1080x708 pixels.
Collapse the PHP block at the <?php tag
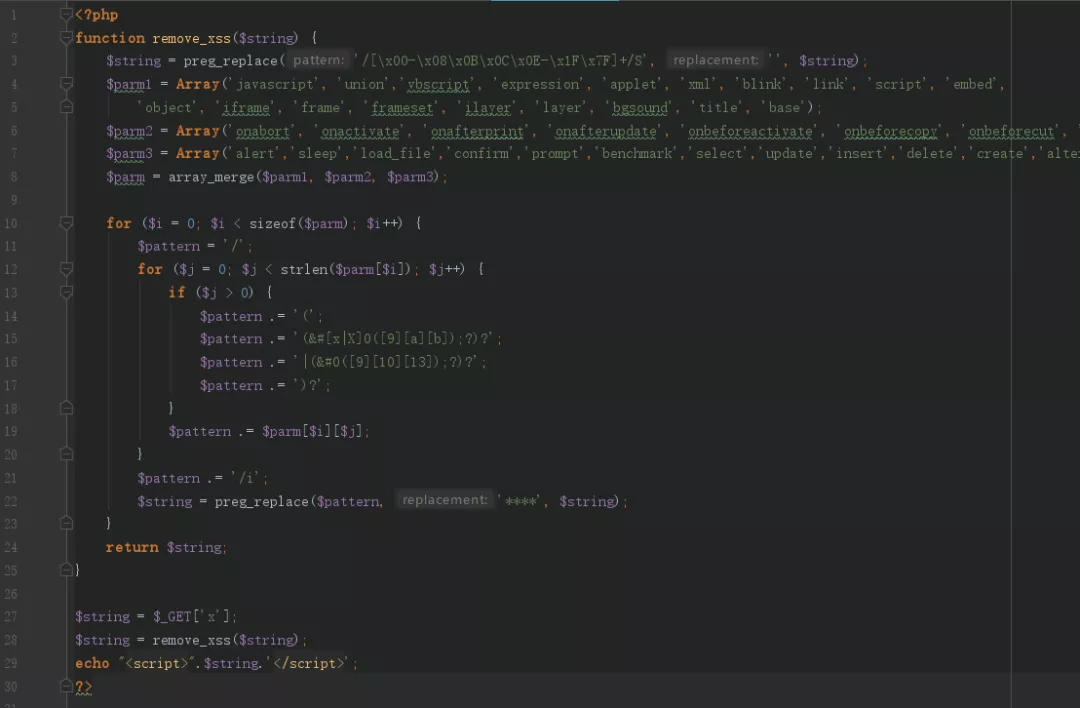pyautogui.click(x=66, y=14)
